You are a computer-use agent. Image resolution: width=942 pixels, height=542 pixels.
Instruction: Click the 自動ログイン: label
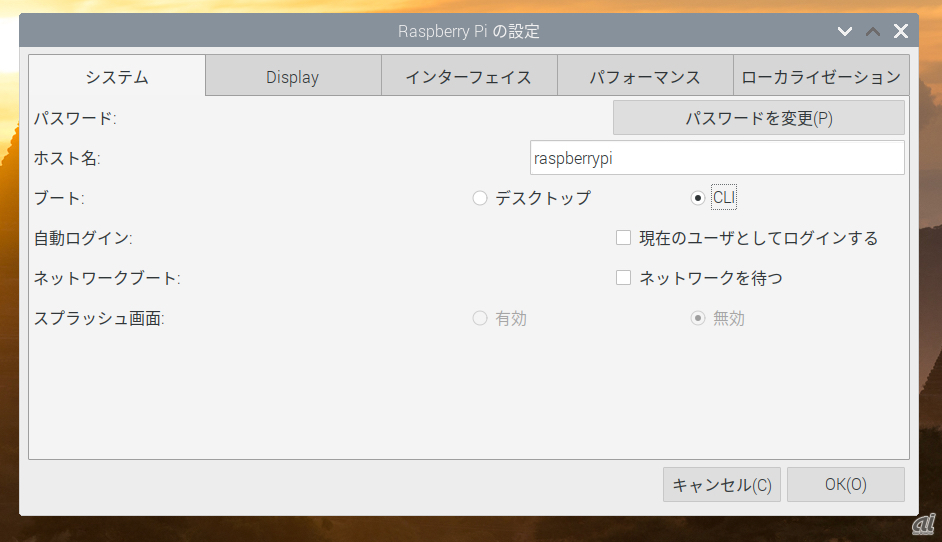tap(83, 238)
